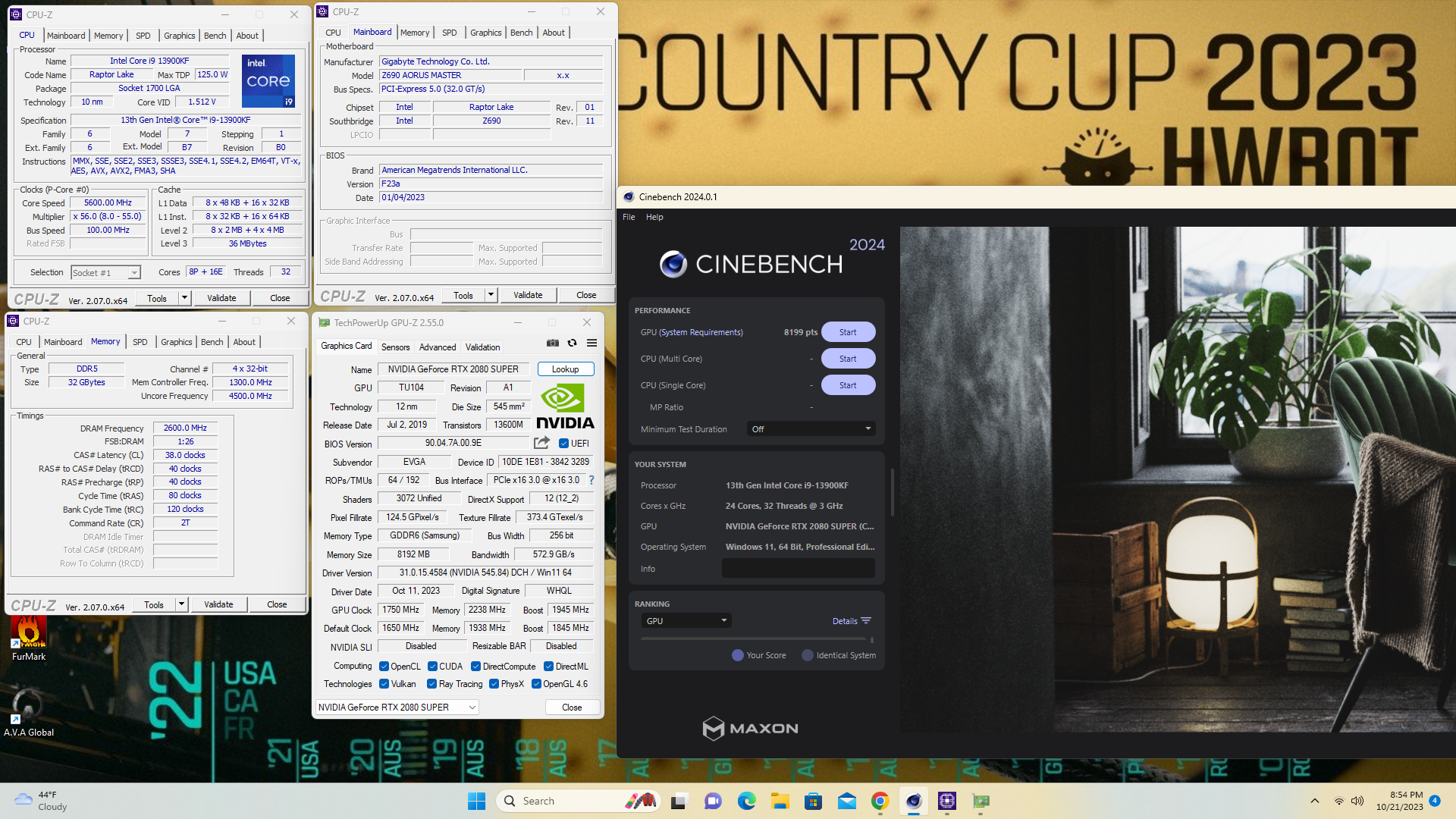Switch to the Advanced tab in GPU-Z
This screenshot has width=1456, height=819.
[x=438, y=347]
